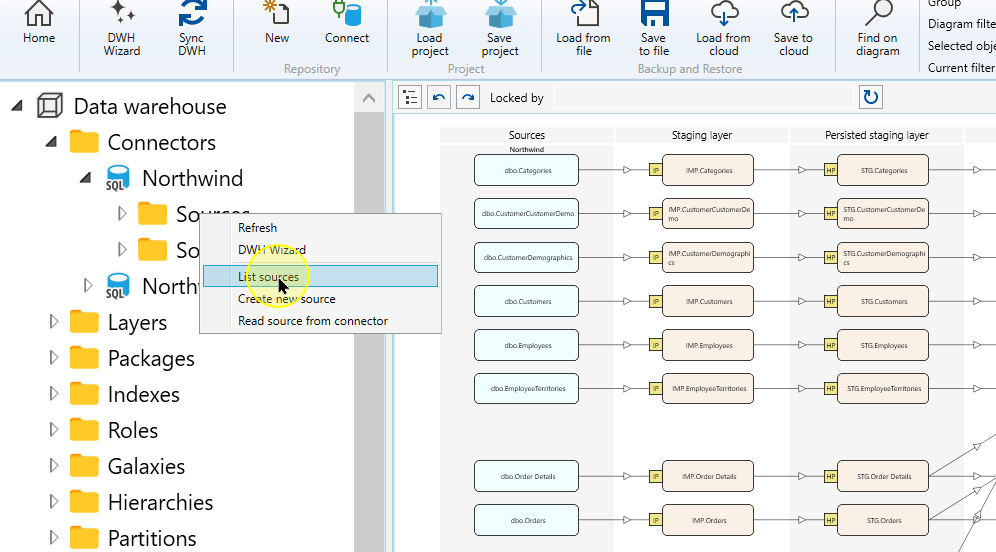Click Load from cloud

(x=723, y=29)
